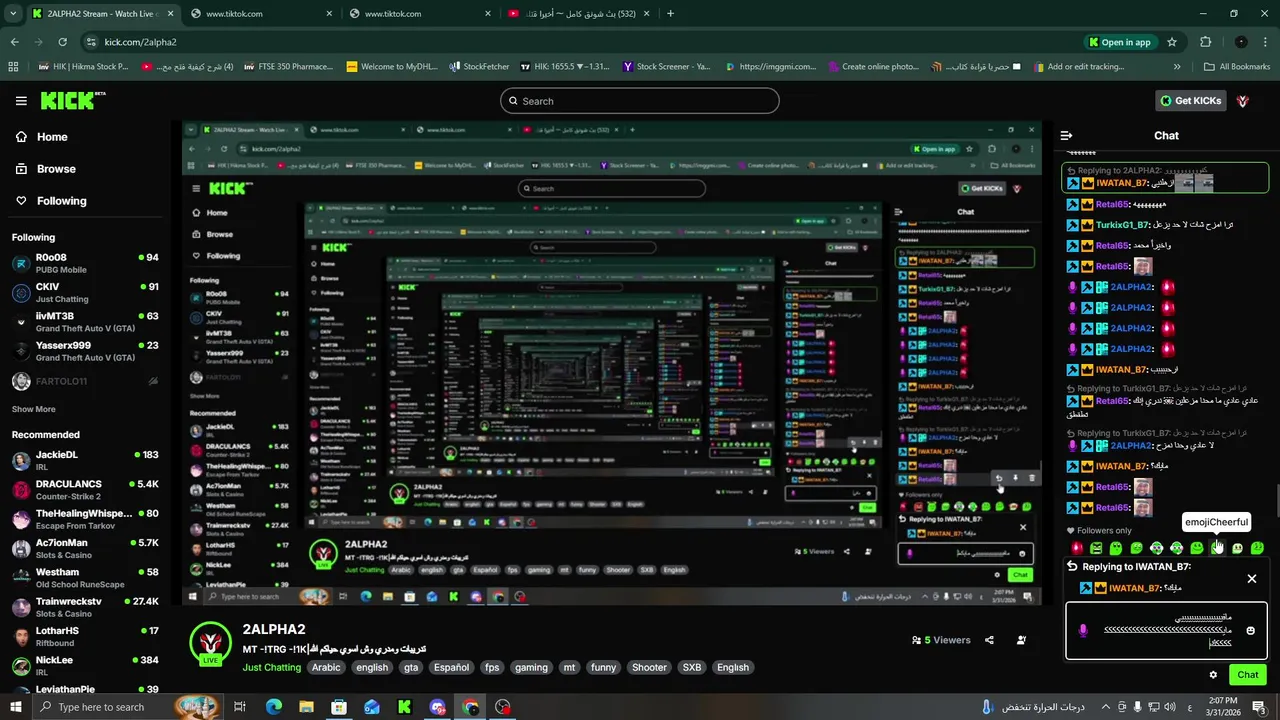Open All Bookmarks folder
The width and height of the screenshot is (1280, 720).
(x=1236, y=67)
